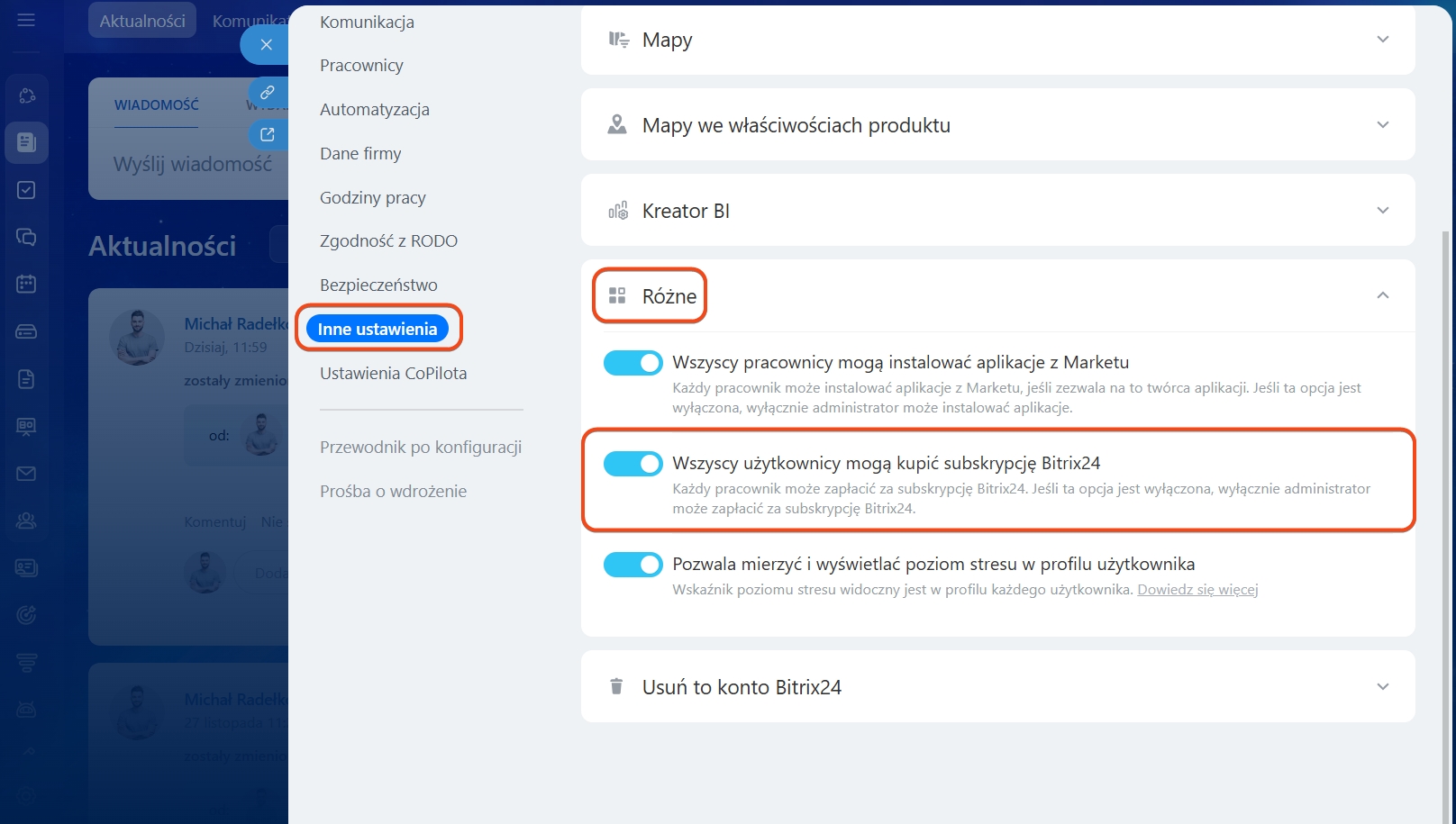Screen dimensions: 1456x824
Task: Open Michał Radełko's profile from today's post
Action: click(x=236, y=324)
